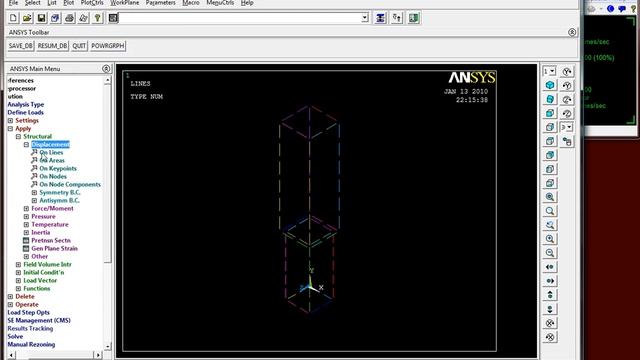Open Gen Plane Strain item
Screen dimensions: 640x360
(54, 249)
